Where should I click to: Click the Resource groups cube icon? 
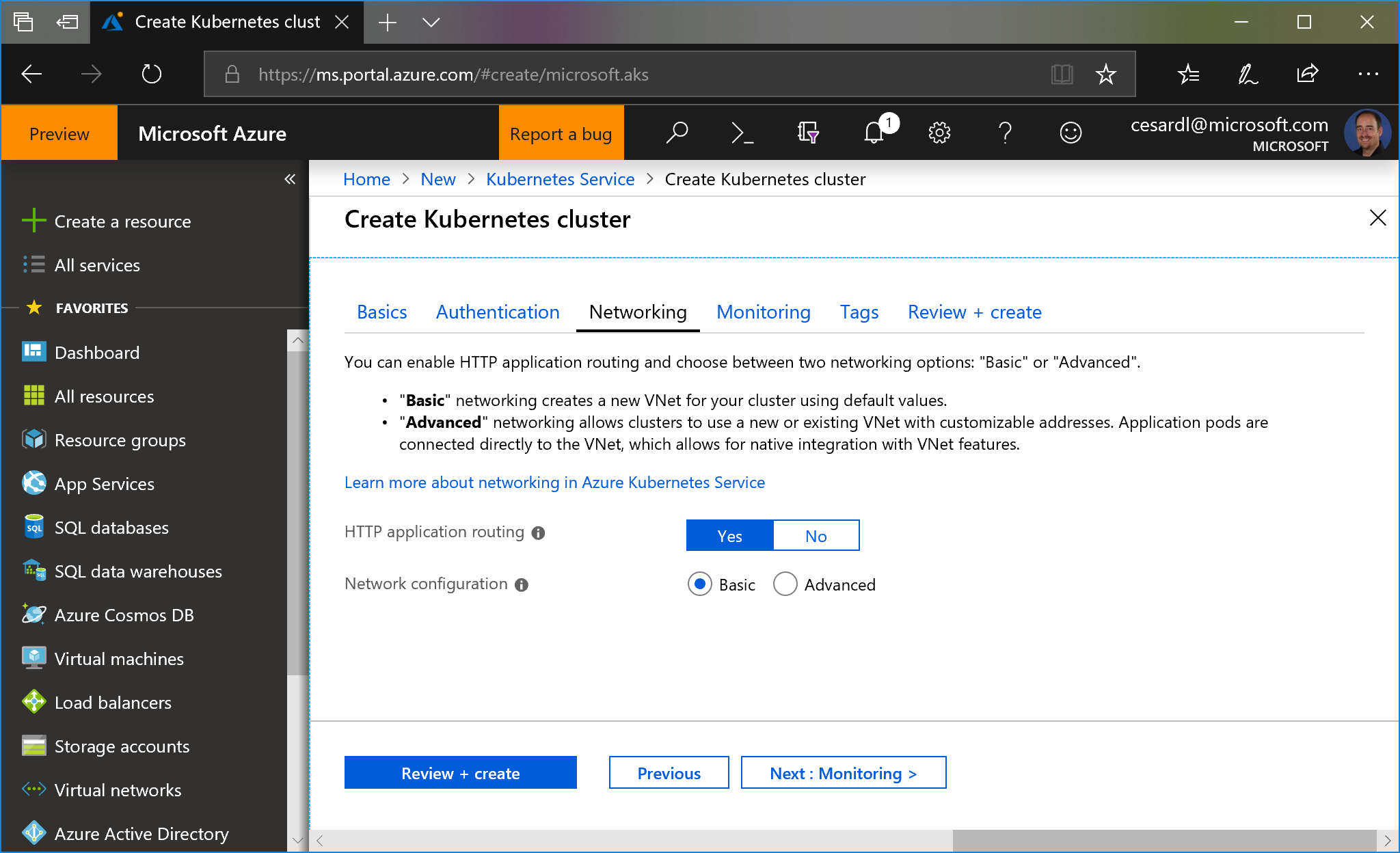[34, 439]
